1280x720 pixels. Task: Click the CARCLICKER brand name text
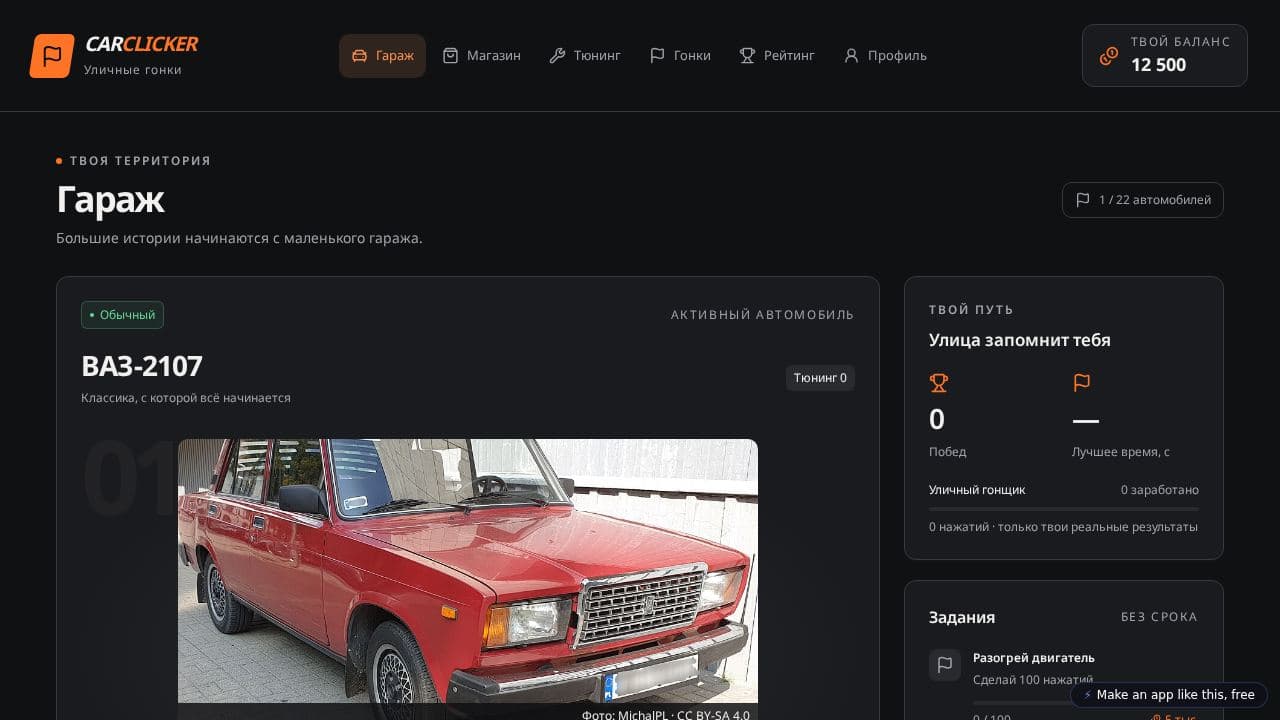click(x=142, y=44)
